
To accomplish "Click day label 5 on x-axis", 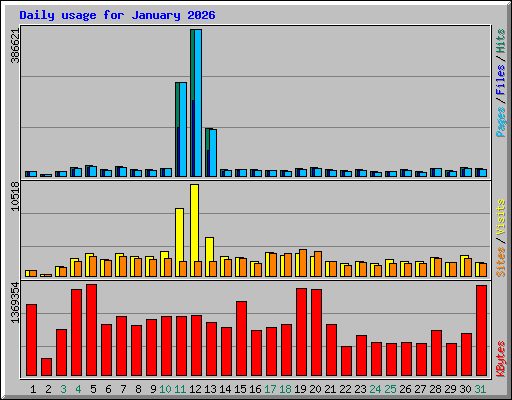I will pyautogui.click(x=93, y=389).
